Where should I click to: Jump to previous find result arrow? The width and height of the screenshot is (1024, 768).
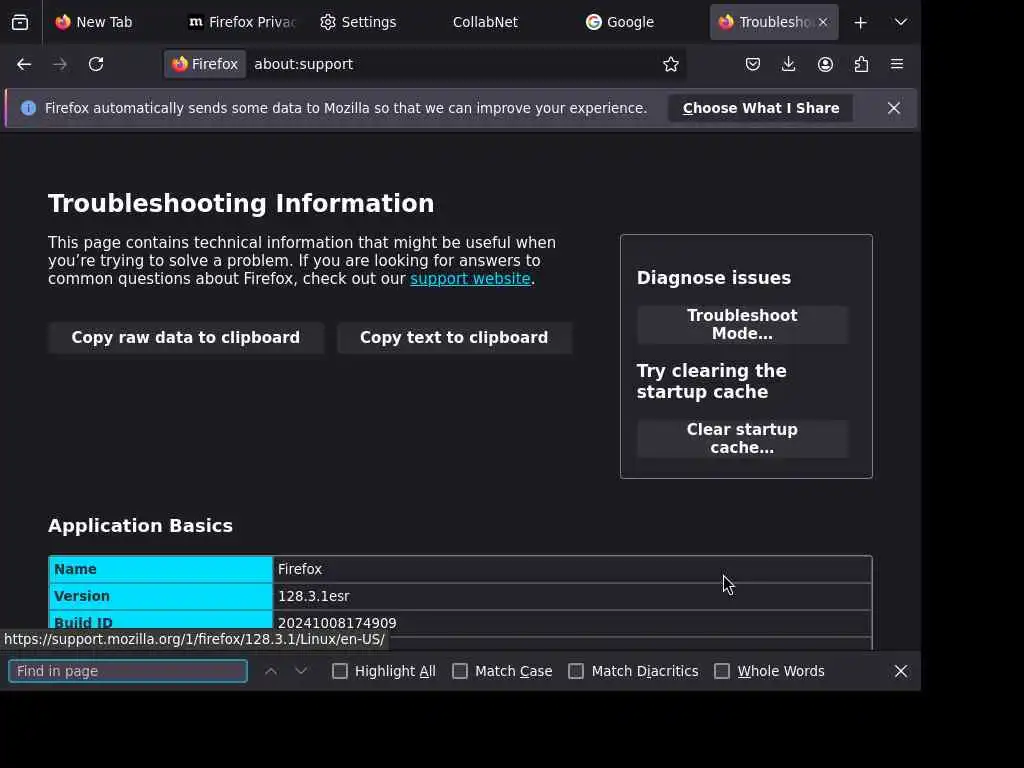pyautogui.click(x=271, y=671)
